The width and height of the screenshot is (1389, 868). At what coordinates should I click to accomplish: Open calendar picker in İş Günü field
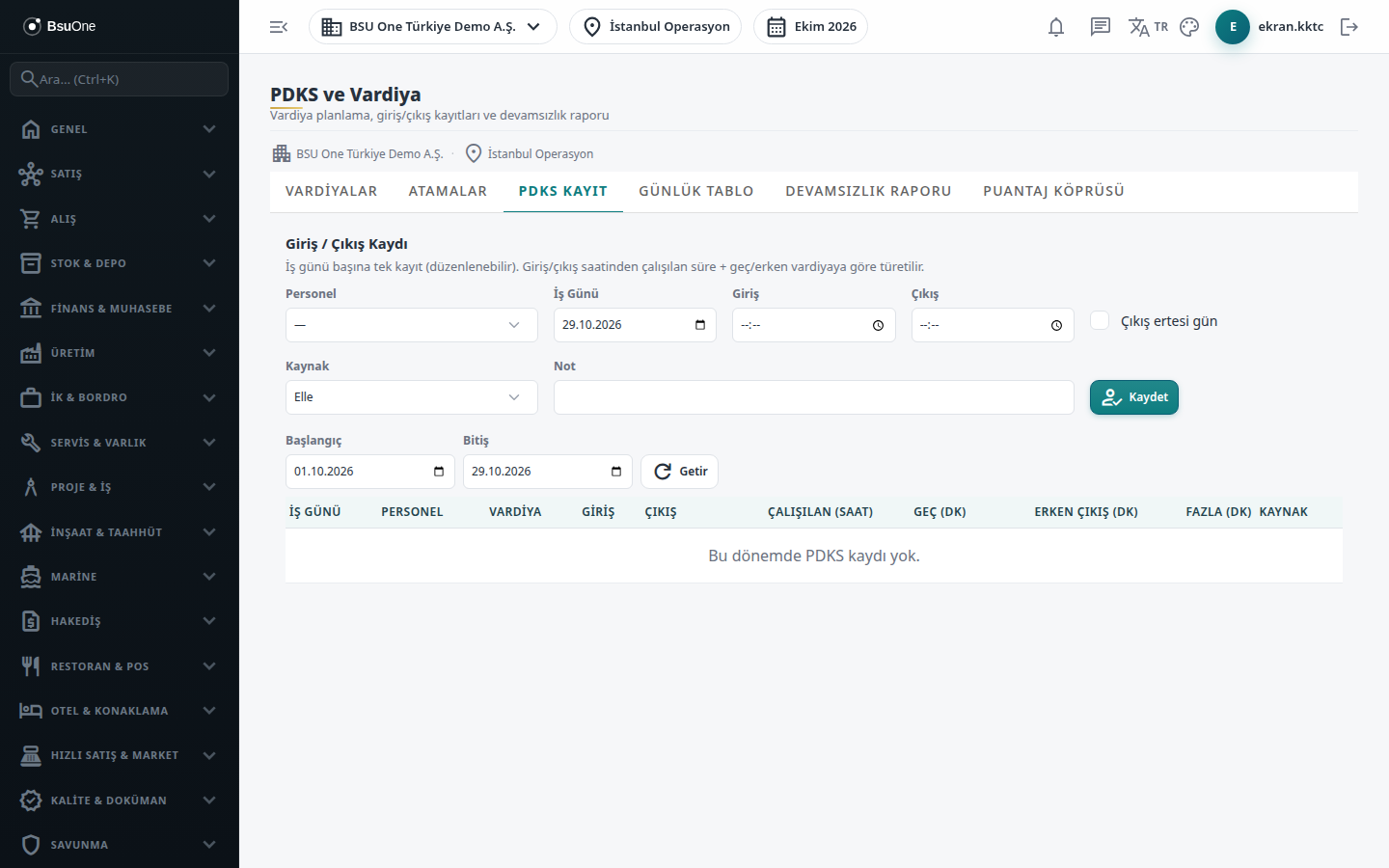tap(700, 325)
